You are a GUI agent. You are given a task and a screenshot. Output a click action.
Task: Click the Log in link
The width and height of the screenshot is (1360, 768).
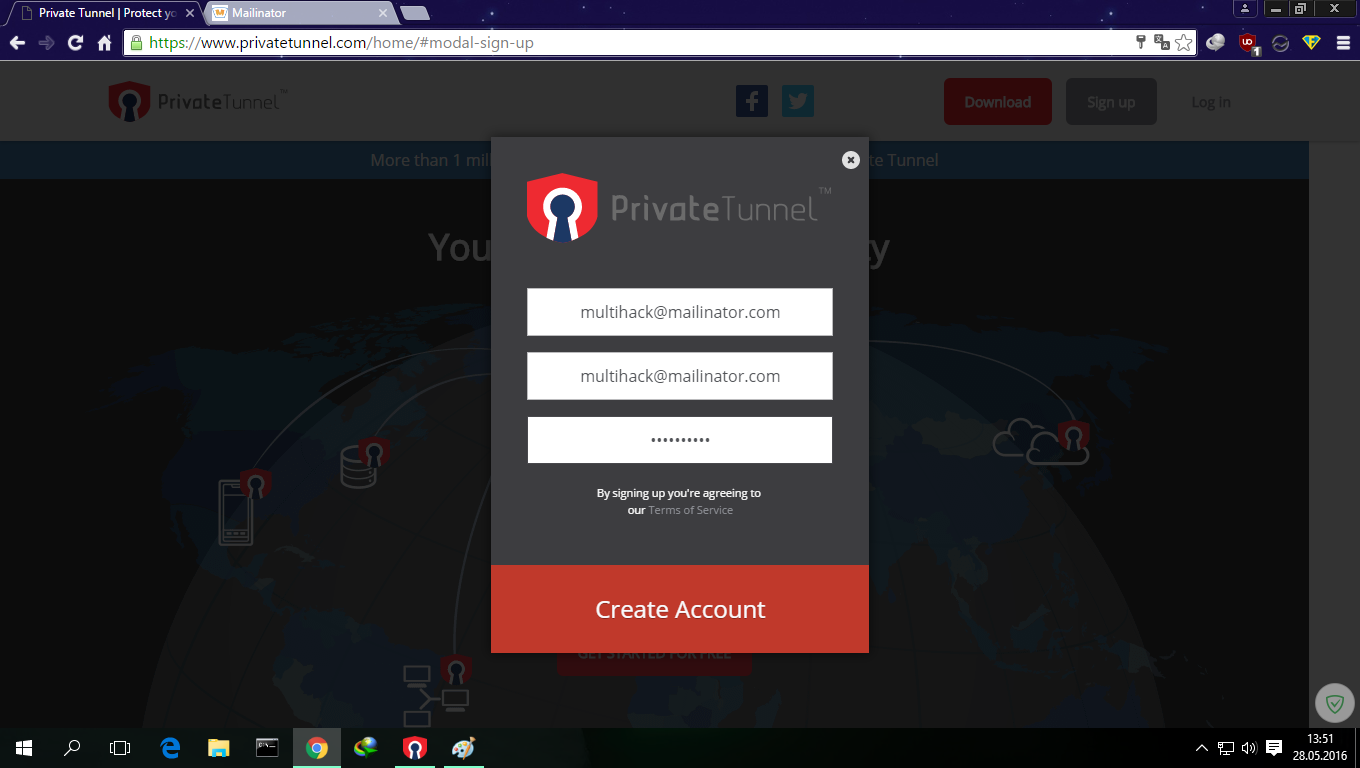tap(1211, 102)
